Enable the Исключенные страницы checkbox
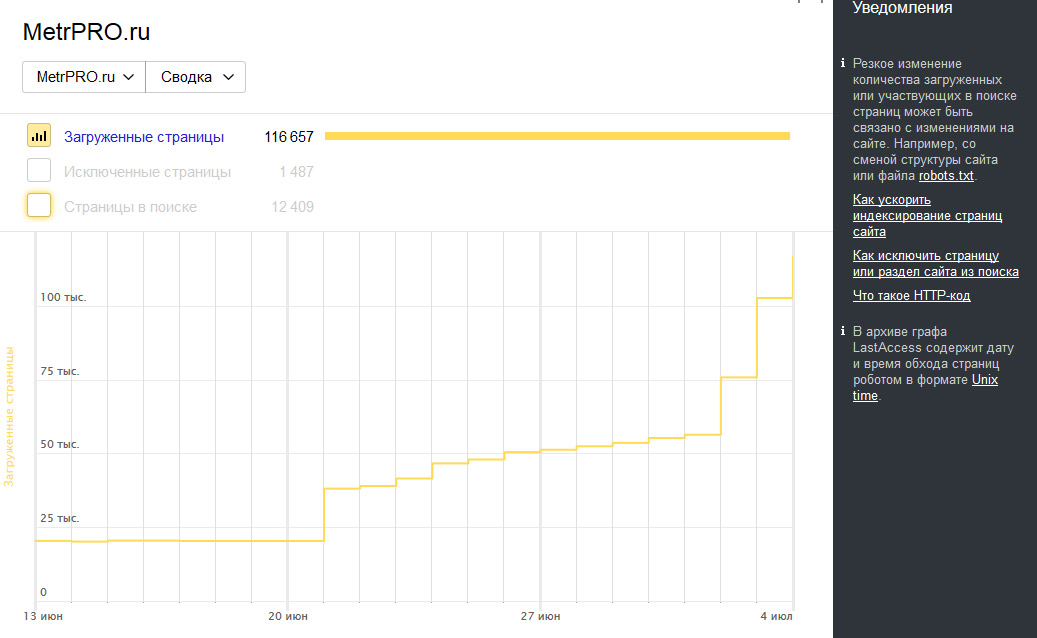The width and height of the screenshot is (1037, 638). tap(39, 171)
